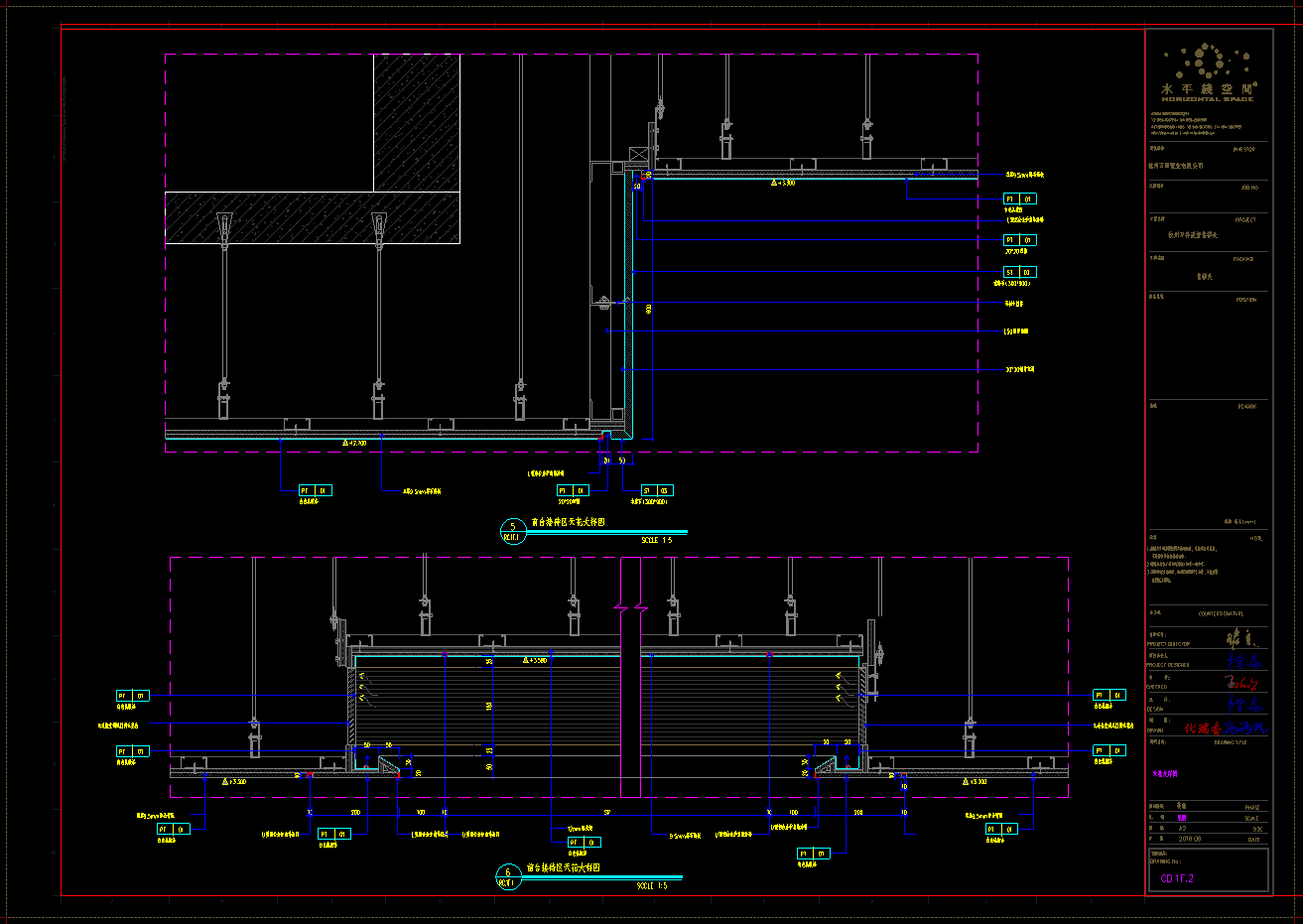
Task: Select the 50 dimension below detail 5
Action: [x=622, y=461]
